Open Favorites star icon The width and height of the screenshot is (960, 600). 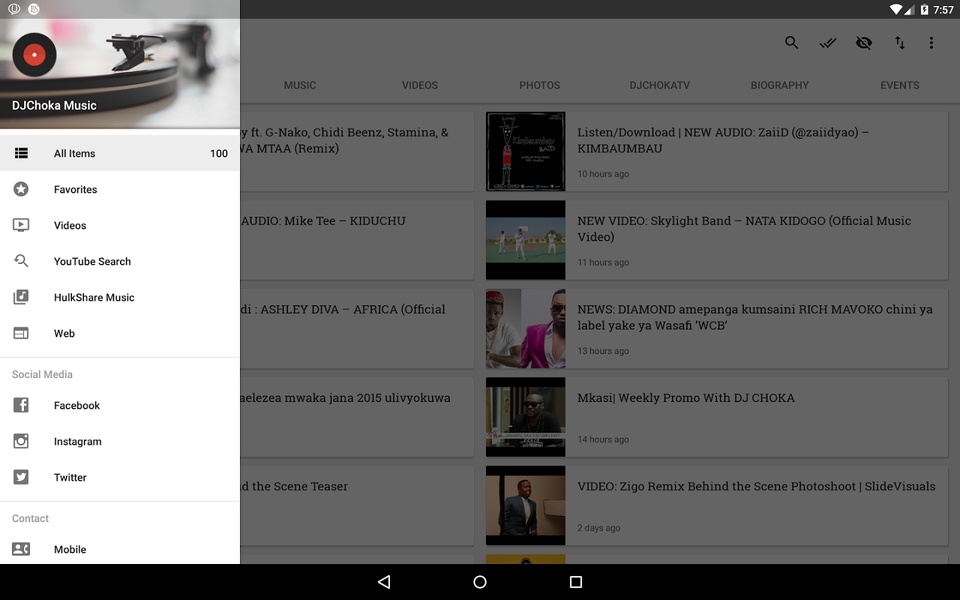coord(21,189)
